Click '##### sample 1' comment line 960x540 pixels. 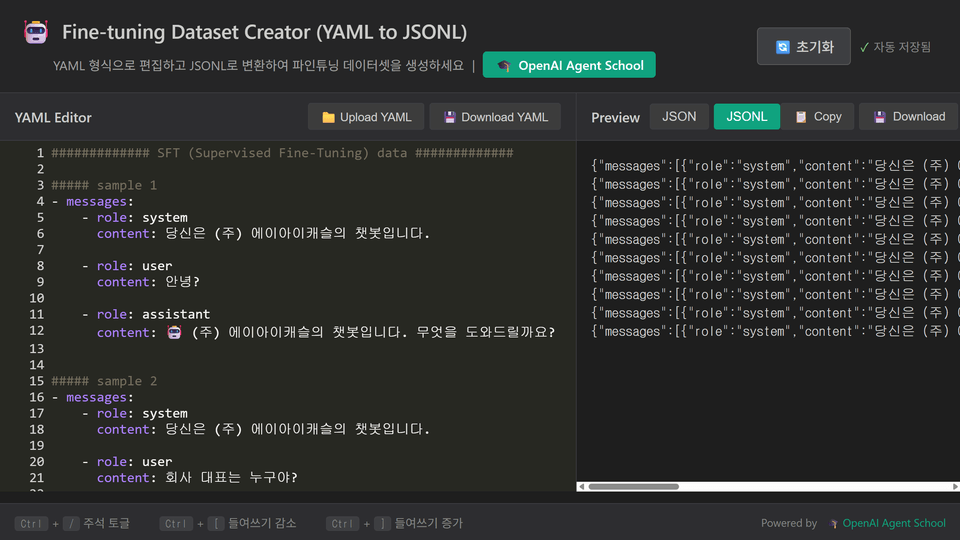click(x=104, y=185)
